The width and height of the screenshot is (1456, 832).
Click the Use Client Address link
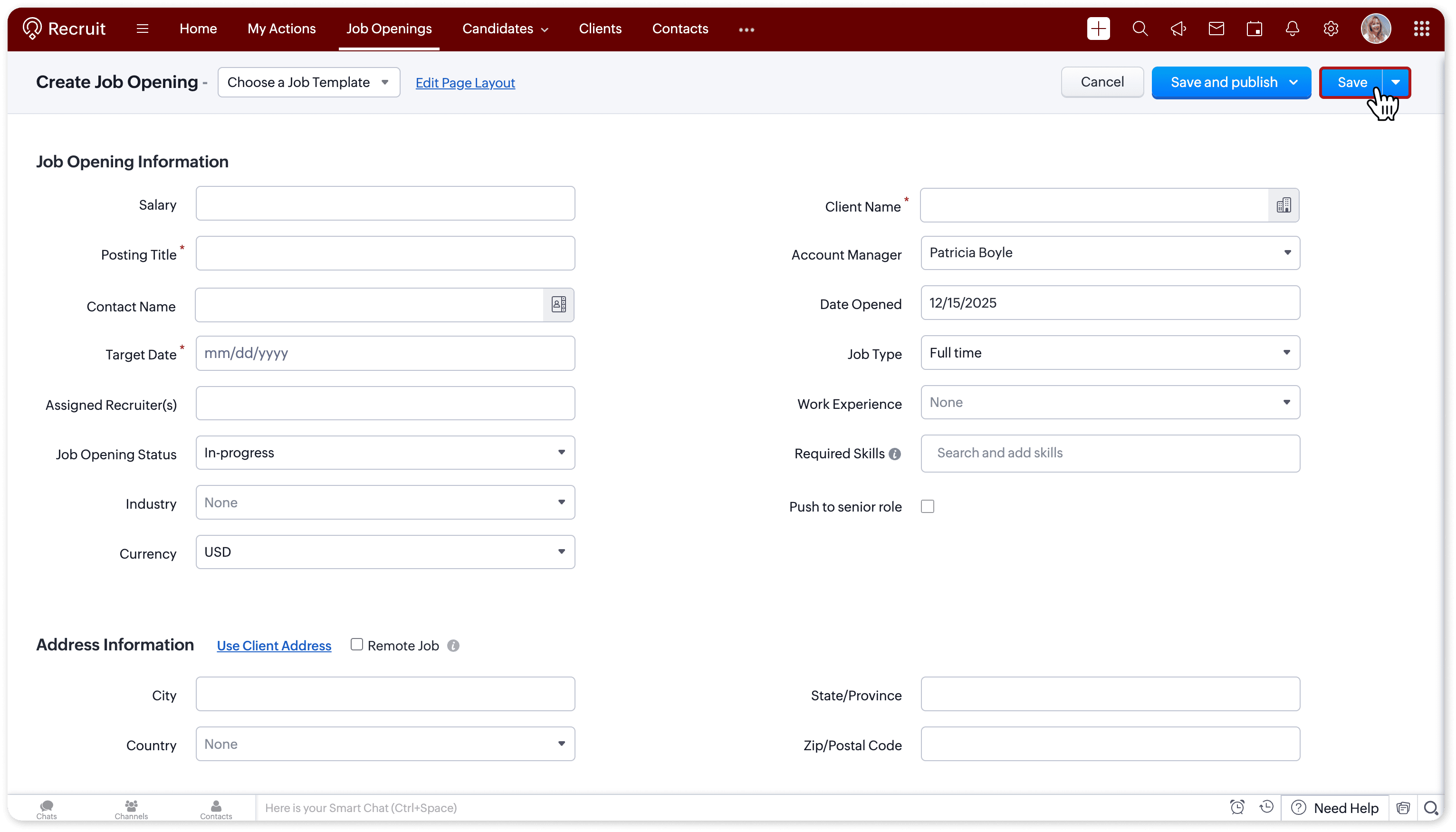pyautogui.click(x=274, y=646)
